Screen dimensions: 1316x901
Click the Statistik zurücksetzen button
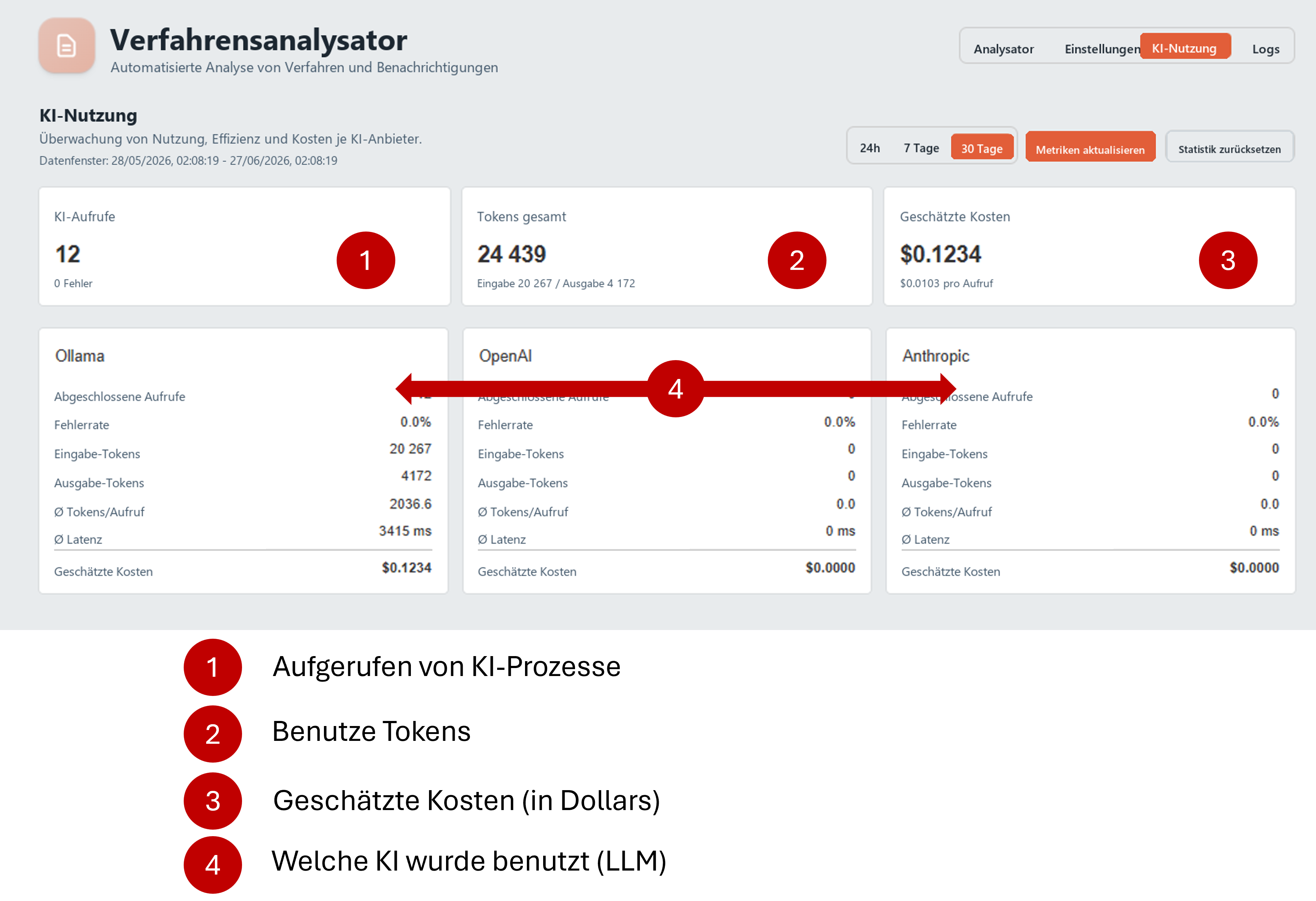pos(1229,149)
